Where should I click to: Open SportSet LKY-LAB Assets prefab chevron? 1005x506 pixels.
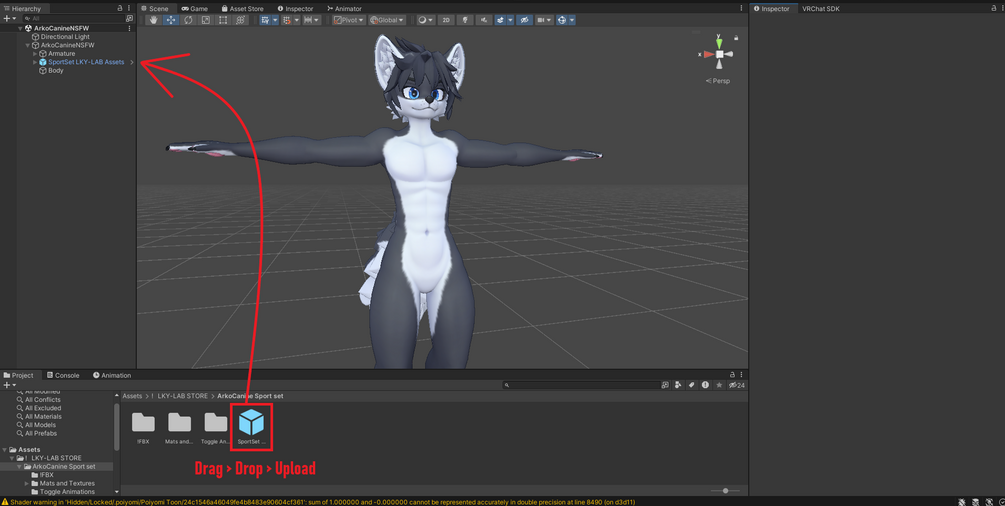[132, 62]
